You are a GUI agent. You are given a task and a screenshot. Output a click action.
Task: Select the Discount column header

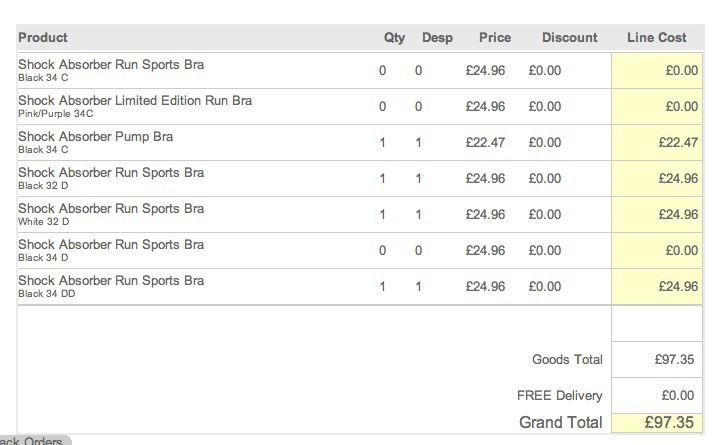point(569,38)
